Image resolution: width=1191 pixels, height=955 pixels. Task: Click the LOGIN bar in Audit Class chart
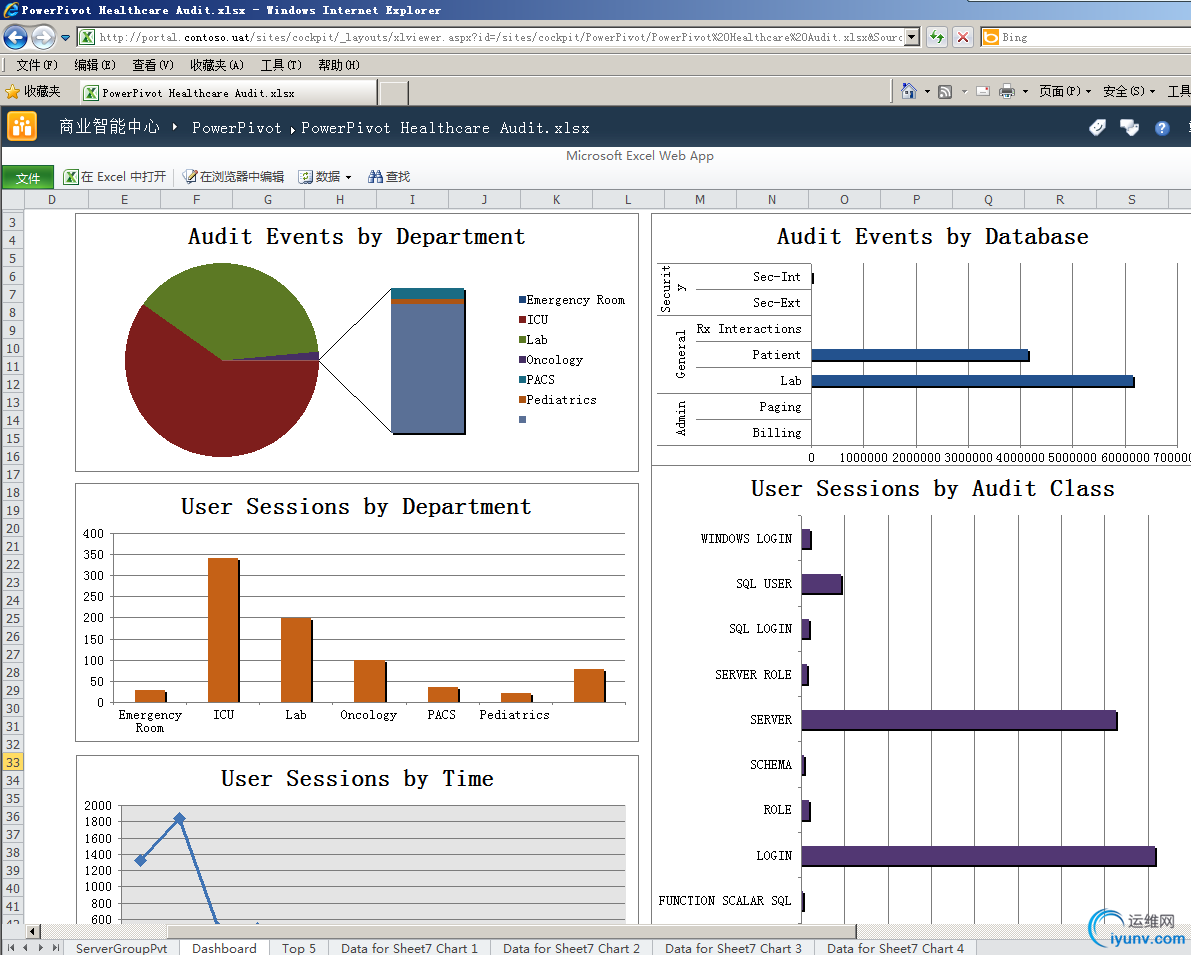click(x=979, y=856)
